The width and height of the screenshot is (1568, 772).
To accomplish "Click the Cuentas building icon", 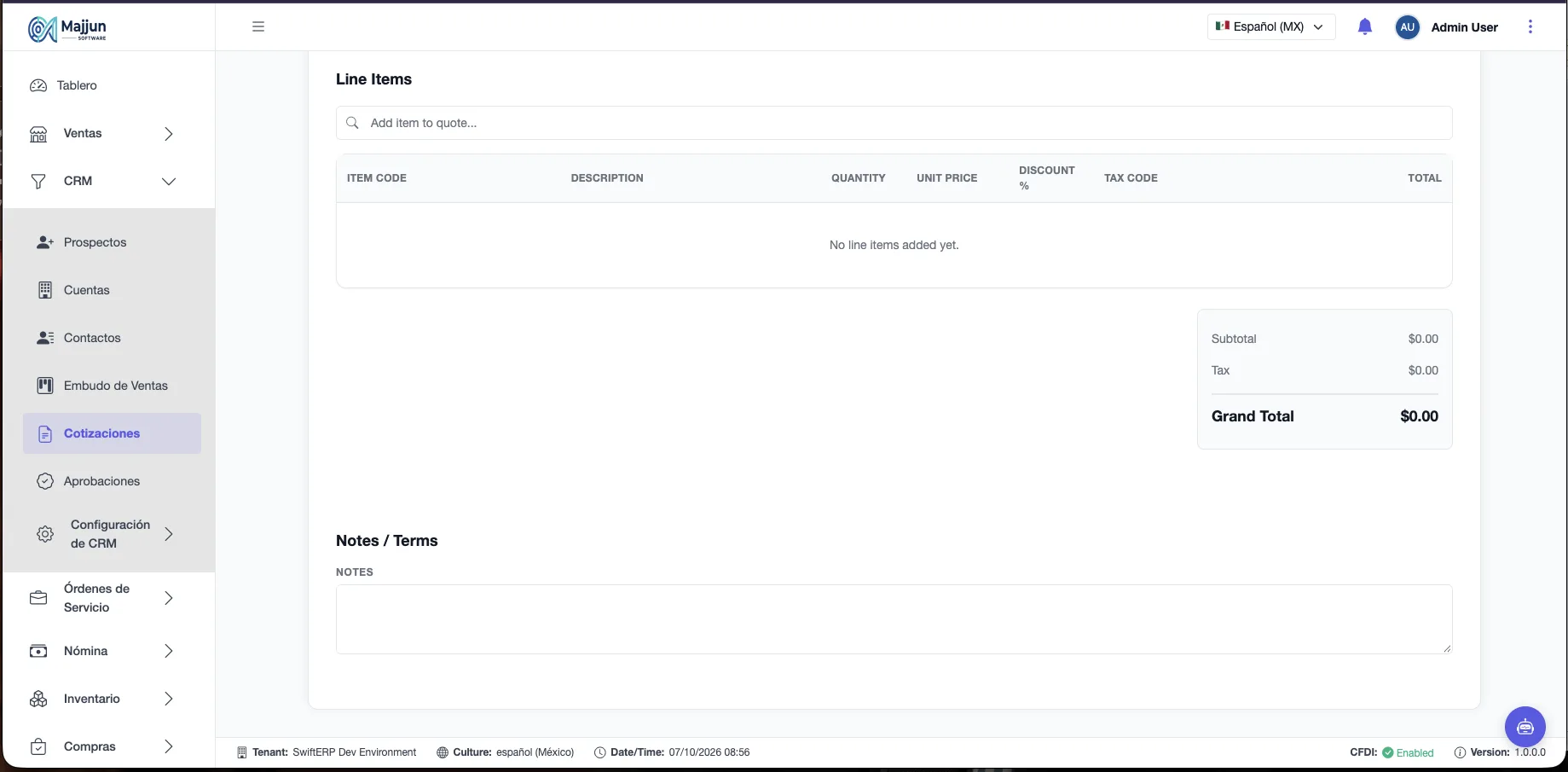I will pyautogui.click(x=45, y=290).
